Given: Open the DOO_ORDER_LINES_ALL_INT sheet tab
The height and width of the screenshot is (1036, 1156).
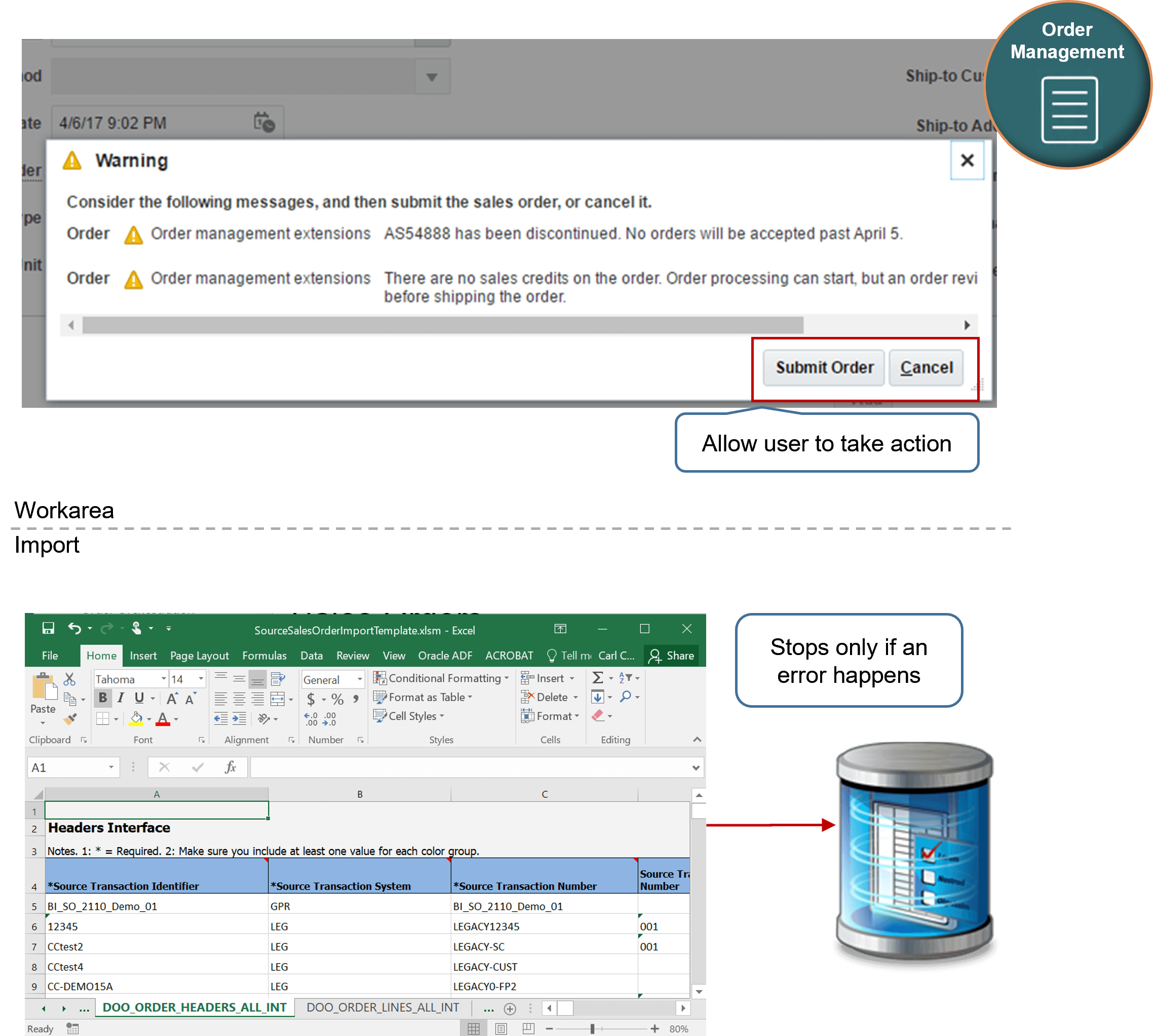Looking at the screenshot, I should tap(382, 1008).
